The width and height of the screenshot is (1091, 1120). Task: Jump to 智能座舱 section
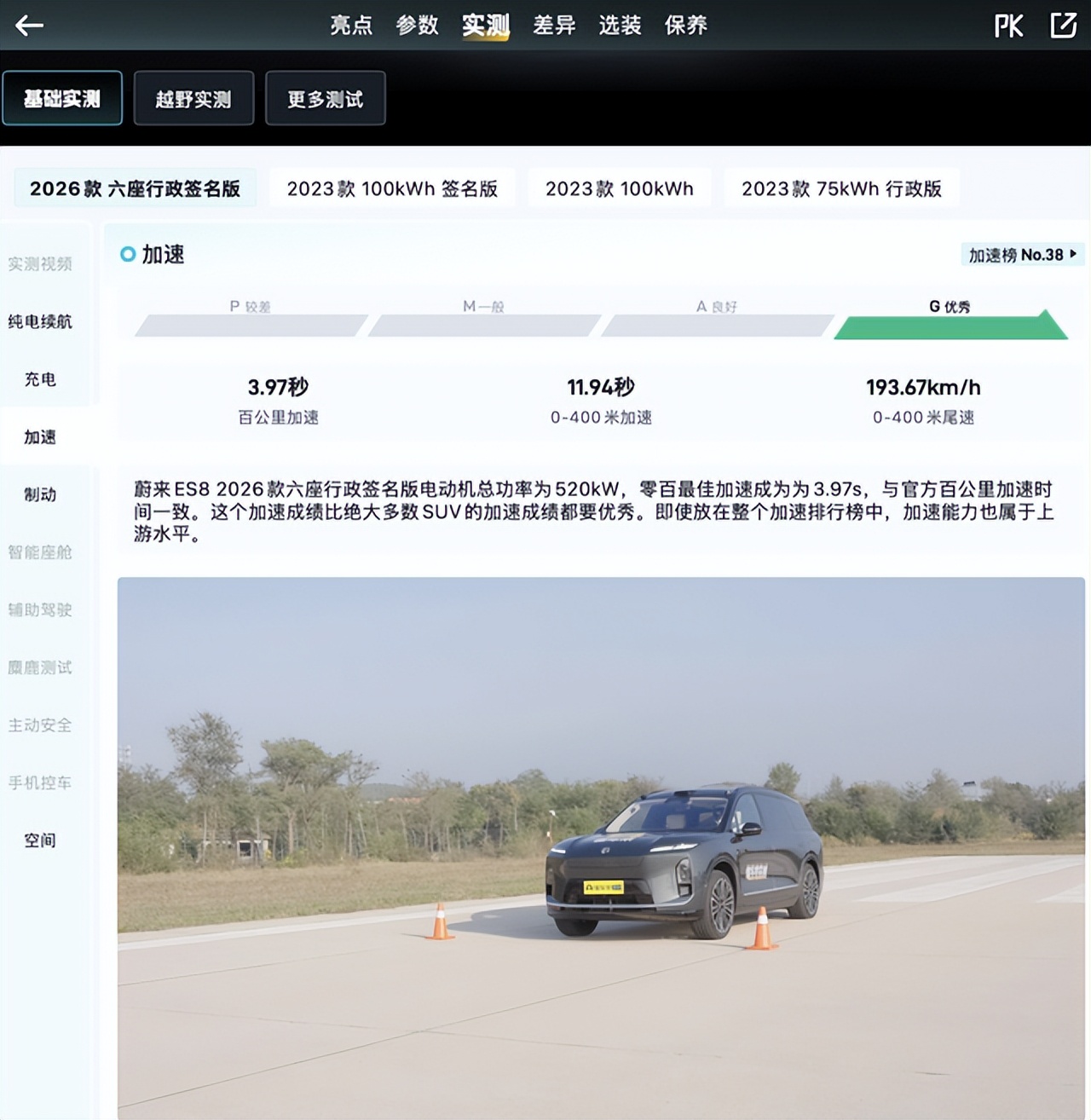pos(40,552)
